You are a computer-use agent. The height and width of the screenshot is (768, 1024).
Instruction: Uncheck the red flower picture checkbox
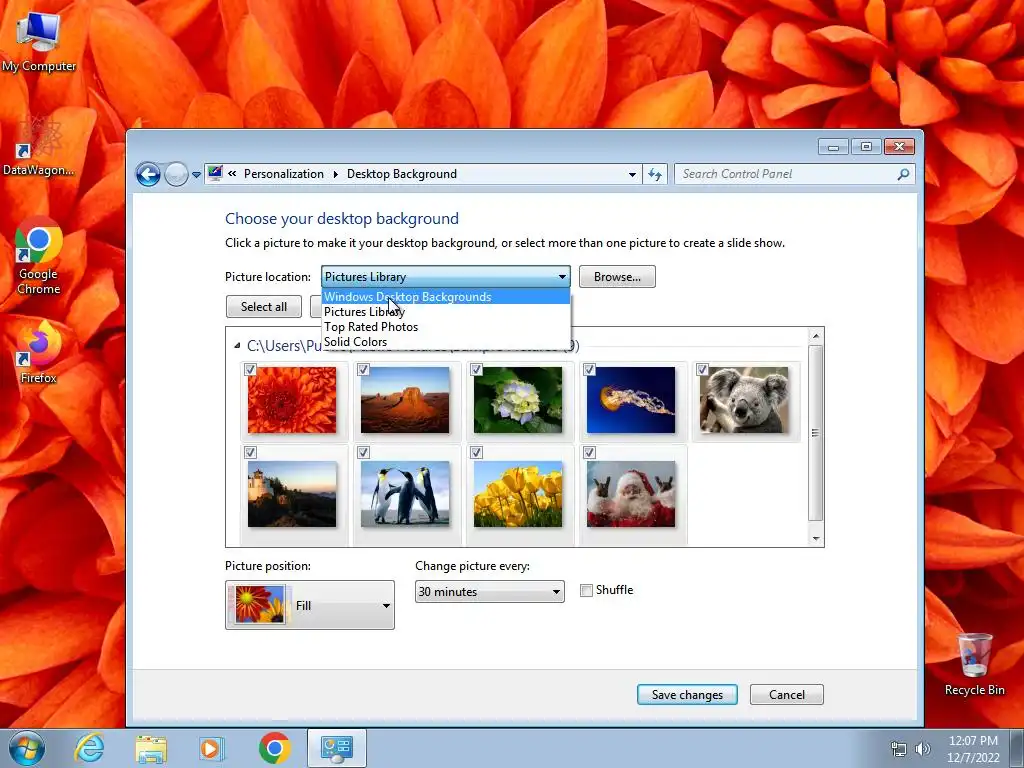(x=250, y=370)
